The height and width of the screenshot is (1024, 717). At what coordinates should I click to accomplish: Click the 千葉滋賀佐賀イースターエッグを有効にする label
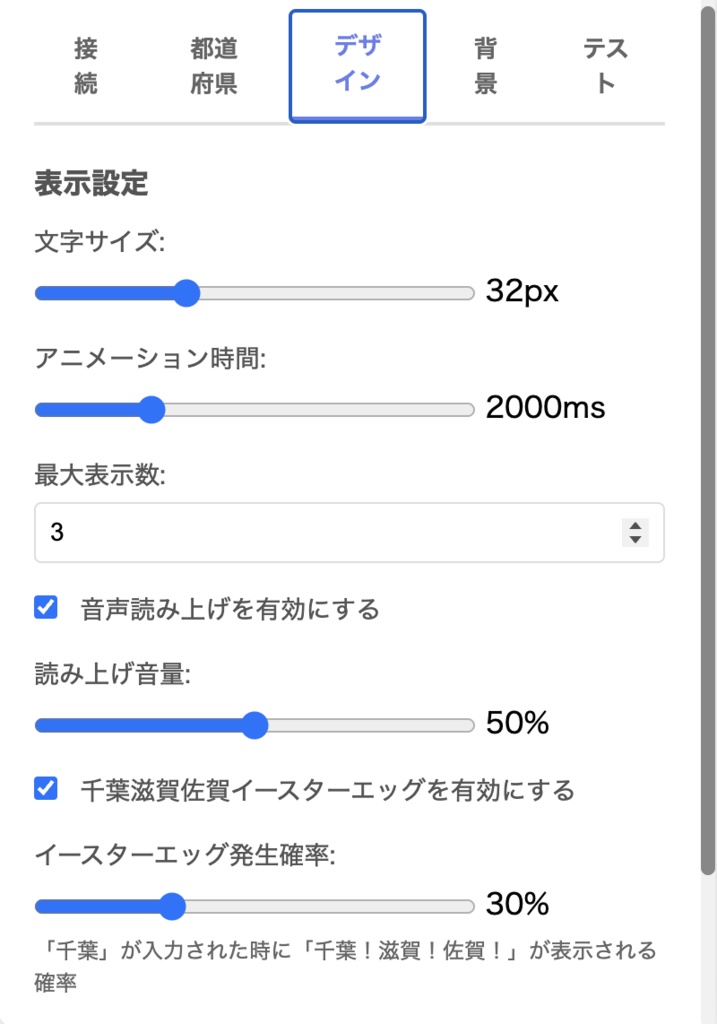[x=327, y=791]
